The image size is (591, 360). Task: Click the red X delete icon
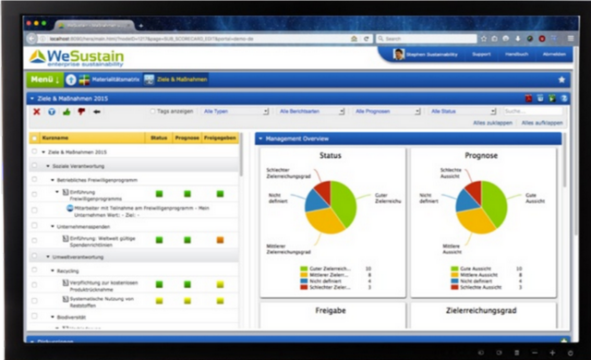[37, 112]
